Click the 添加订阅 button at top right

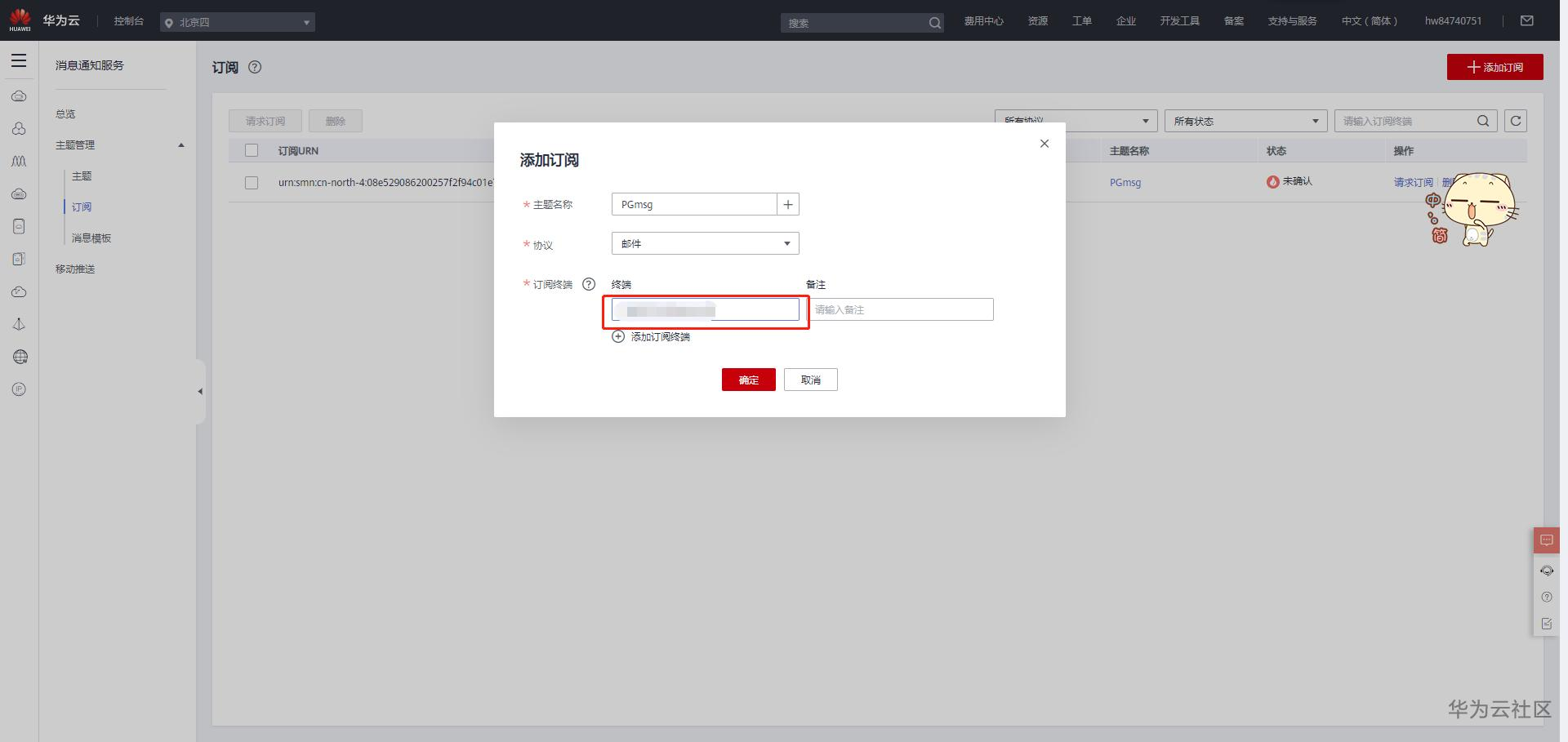[x=1495, y=67]
